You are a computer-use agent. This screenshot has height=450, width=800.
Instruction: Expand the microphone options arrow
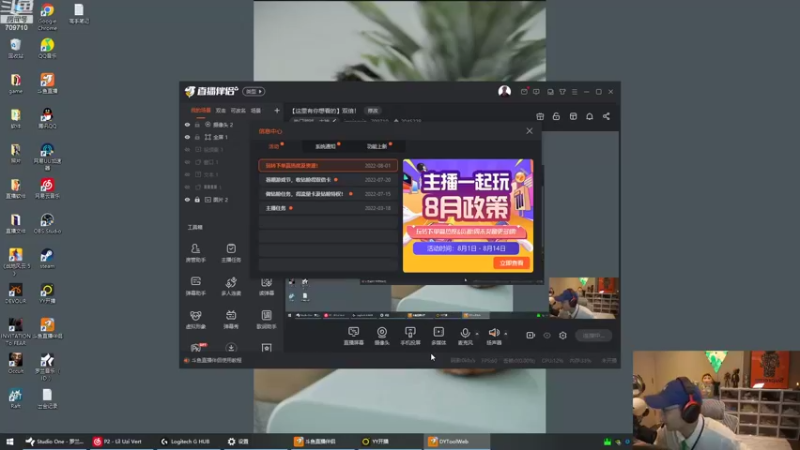tap(477, 334)
